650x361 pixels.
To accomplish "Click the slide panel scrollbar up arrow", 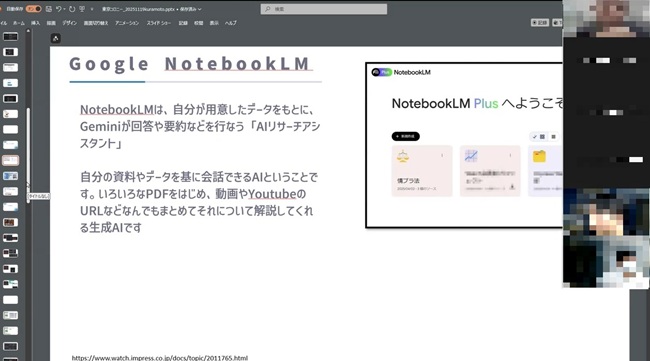I will tap(28, 31).
